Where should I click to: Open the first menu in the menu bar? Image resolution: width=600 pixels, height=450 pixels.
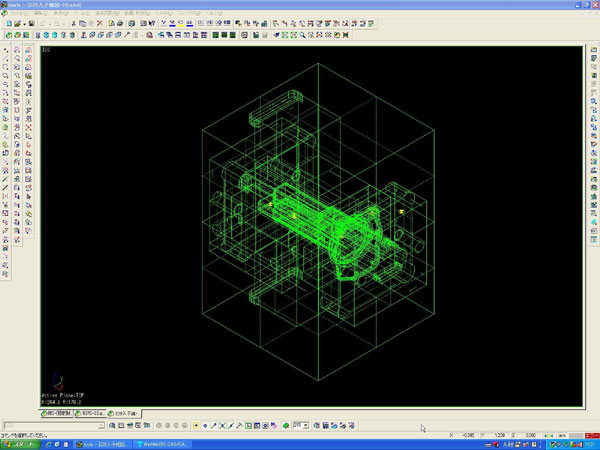(19, 13)
